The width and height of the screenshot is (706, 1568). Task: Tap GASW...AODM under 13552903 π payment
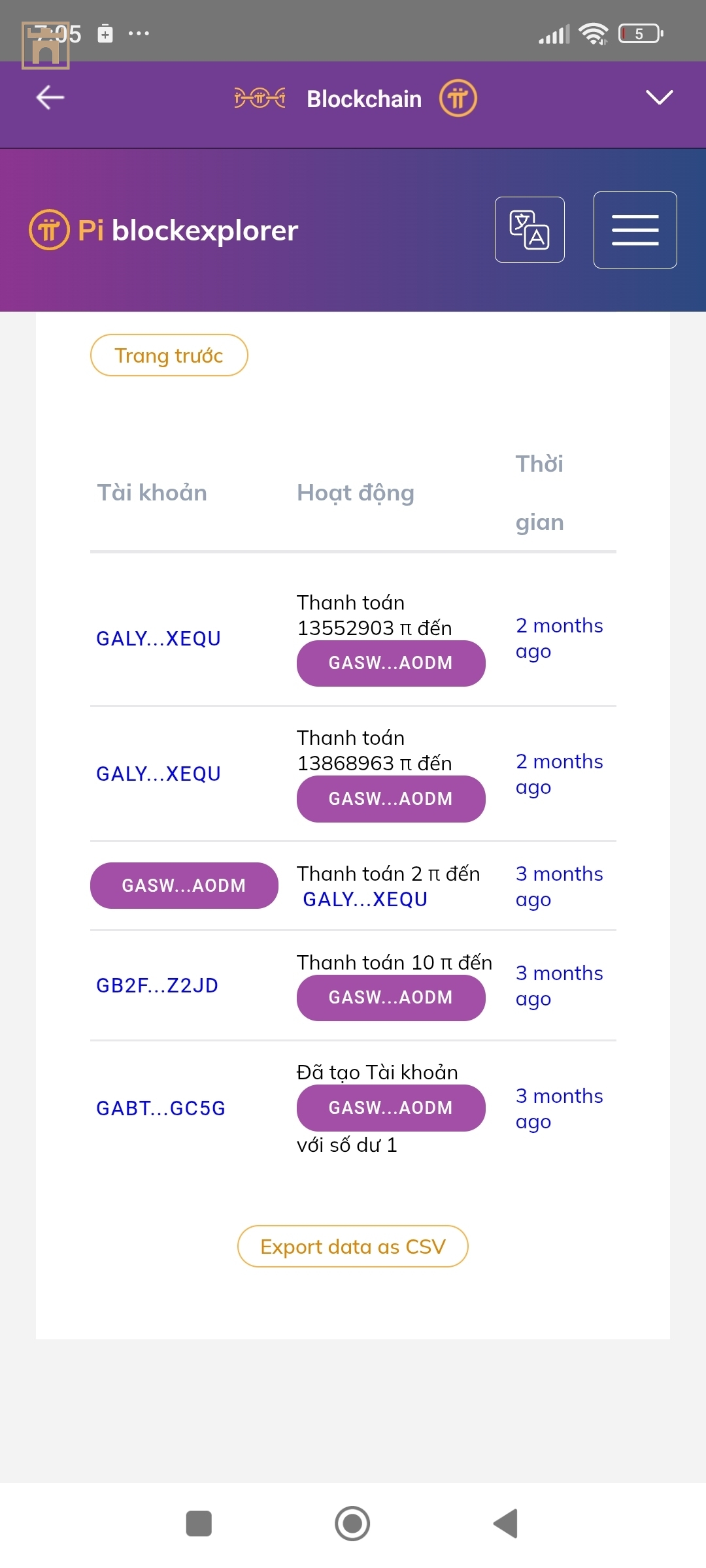click(391, 663)
